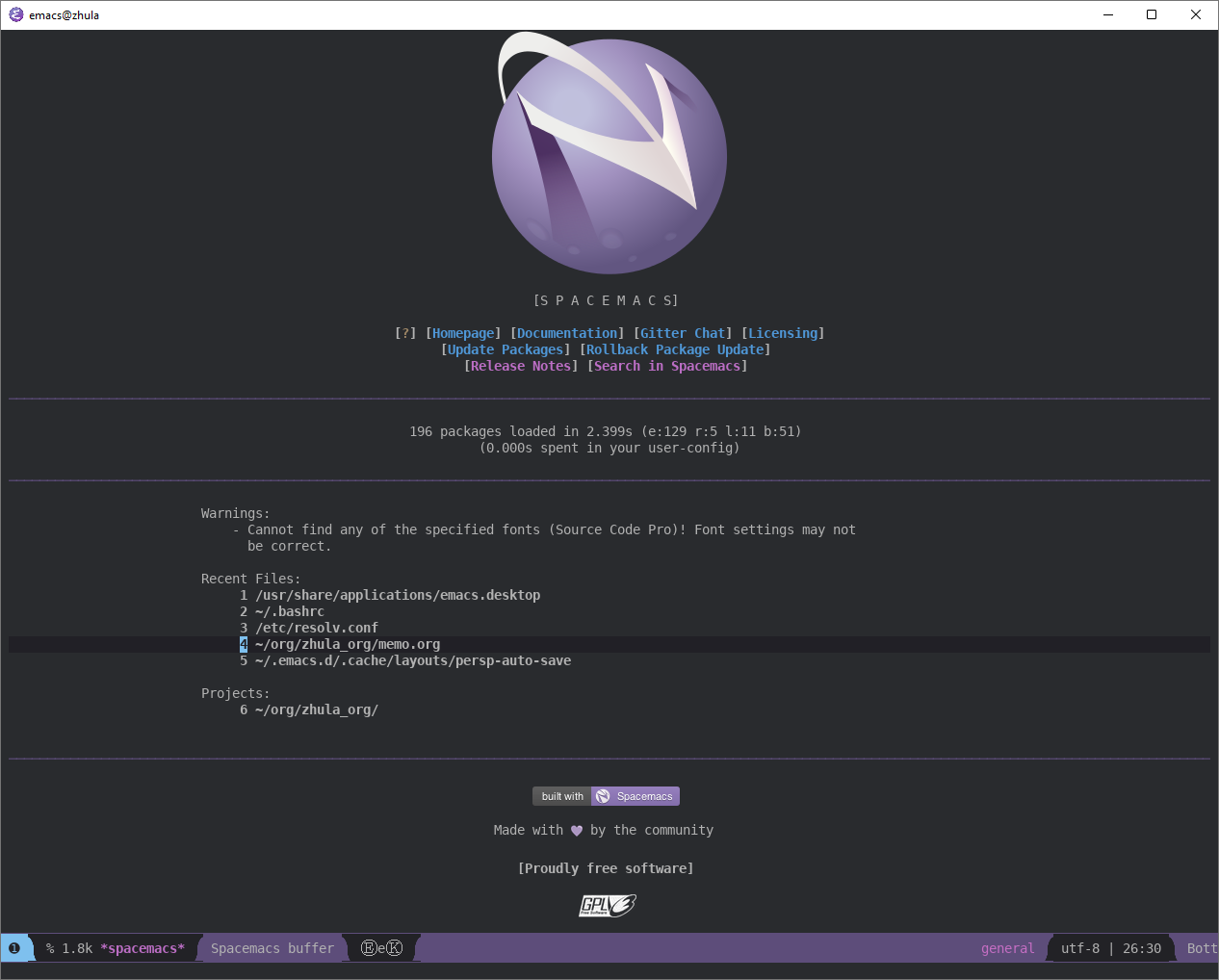Select the *spacemacs* buffer name in the mode line
The width and height of the screenshot is (1219, 980).
[x=143, y=947]
